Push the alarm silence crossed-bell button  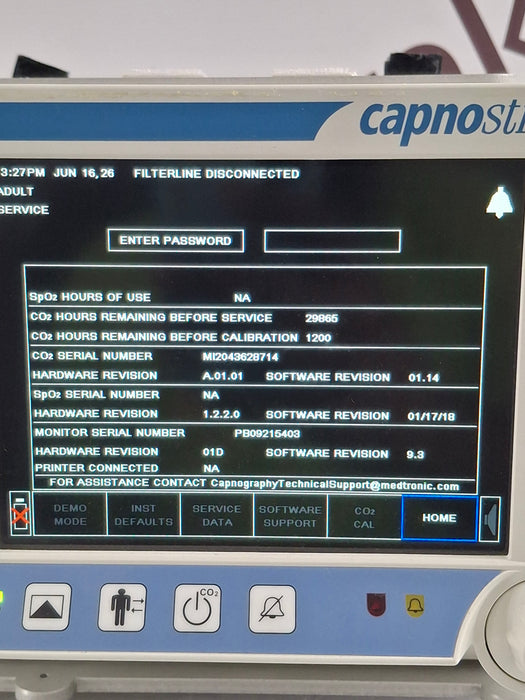pos(272,609)
